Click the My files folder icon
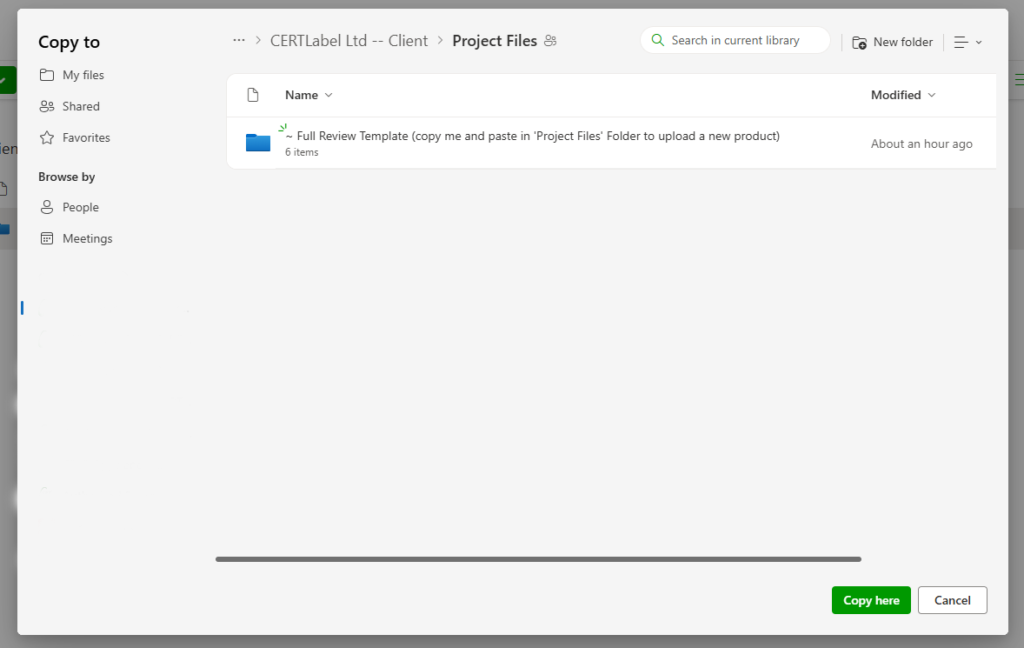This screenshot has width=1024, height=648. pos(47,75)
